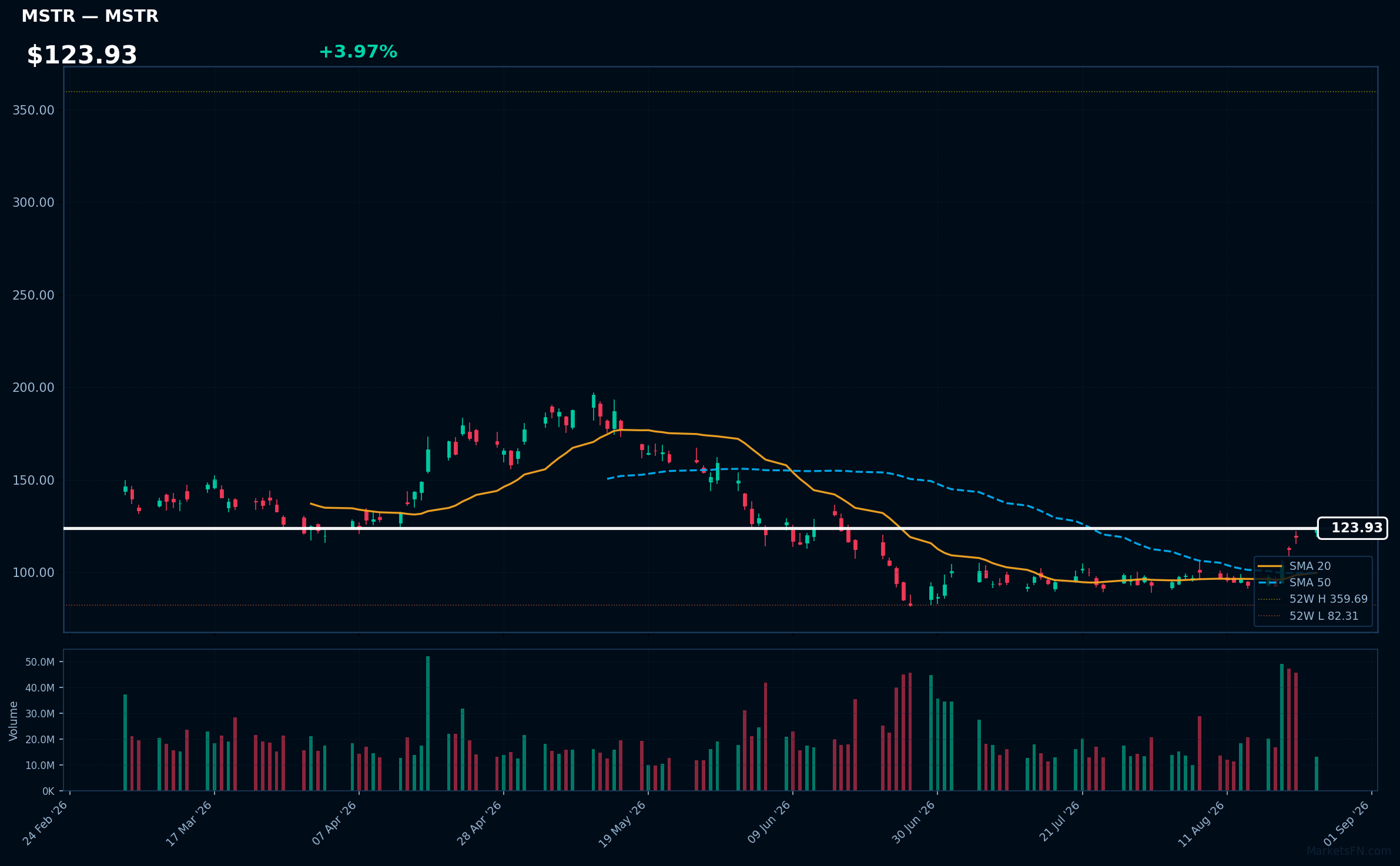The height and width of the screenshot is (866, 1400).
Task: Click the MSTR — MSTR chart title
Action: point(90,16)
